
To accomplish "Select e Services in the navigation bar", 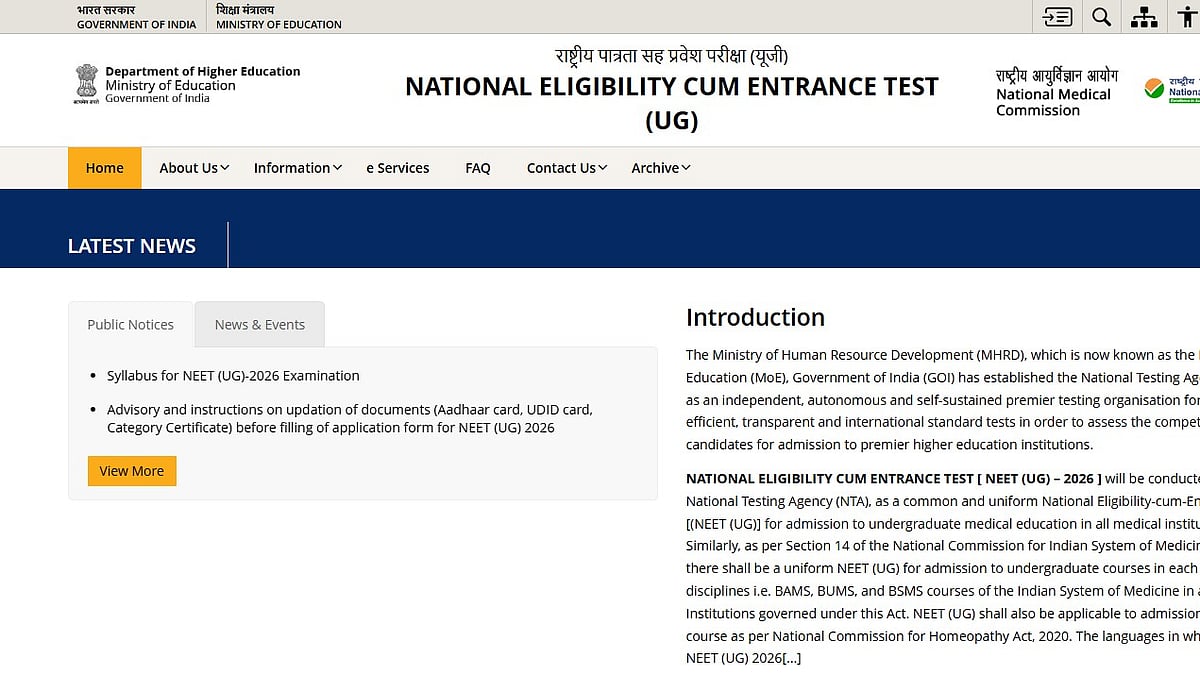I will tap(397, 168).
